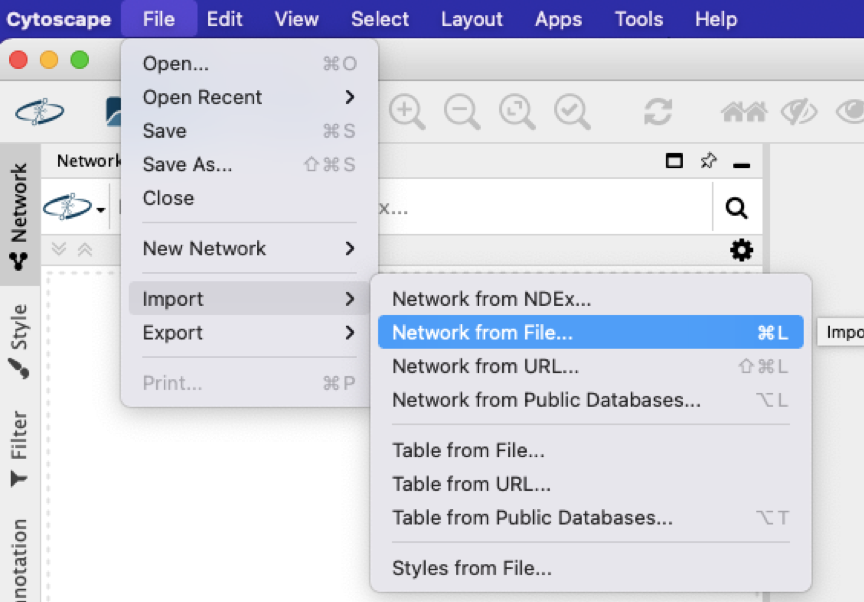Open the Layout menu
864x602 pixels.
click(x=472, y=19)
